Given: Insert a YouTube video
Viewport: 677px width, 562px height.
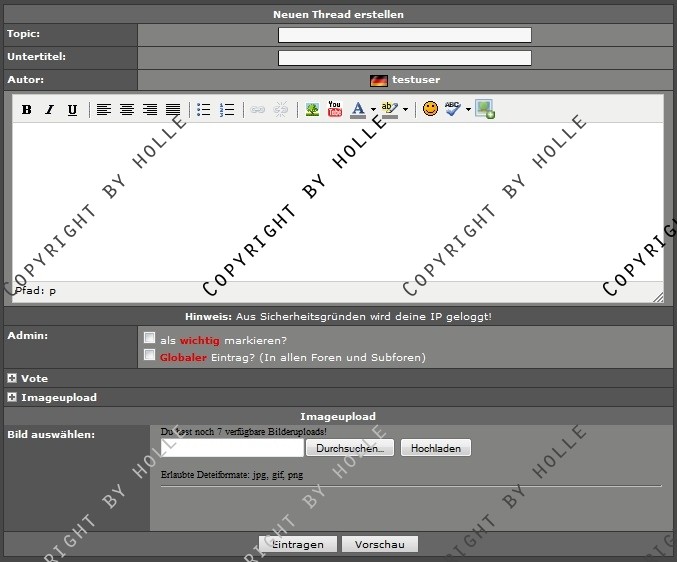Looking at the screenshot, I should coord(335,110).
